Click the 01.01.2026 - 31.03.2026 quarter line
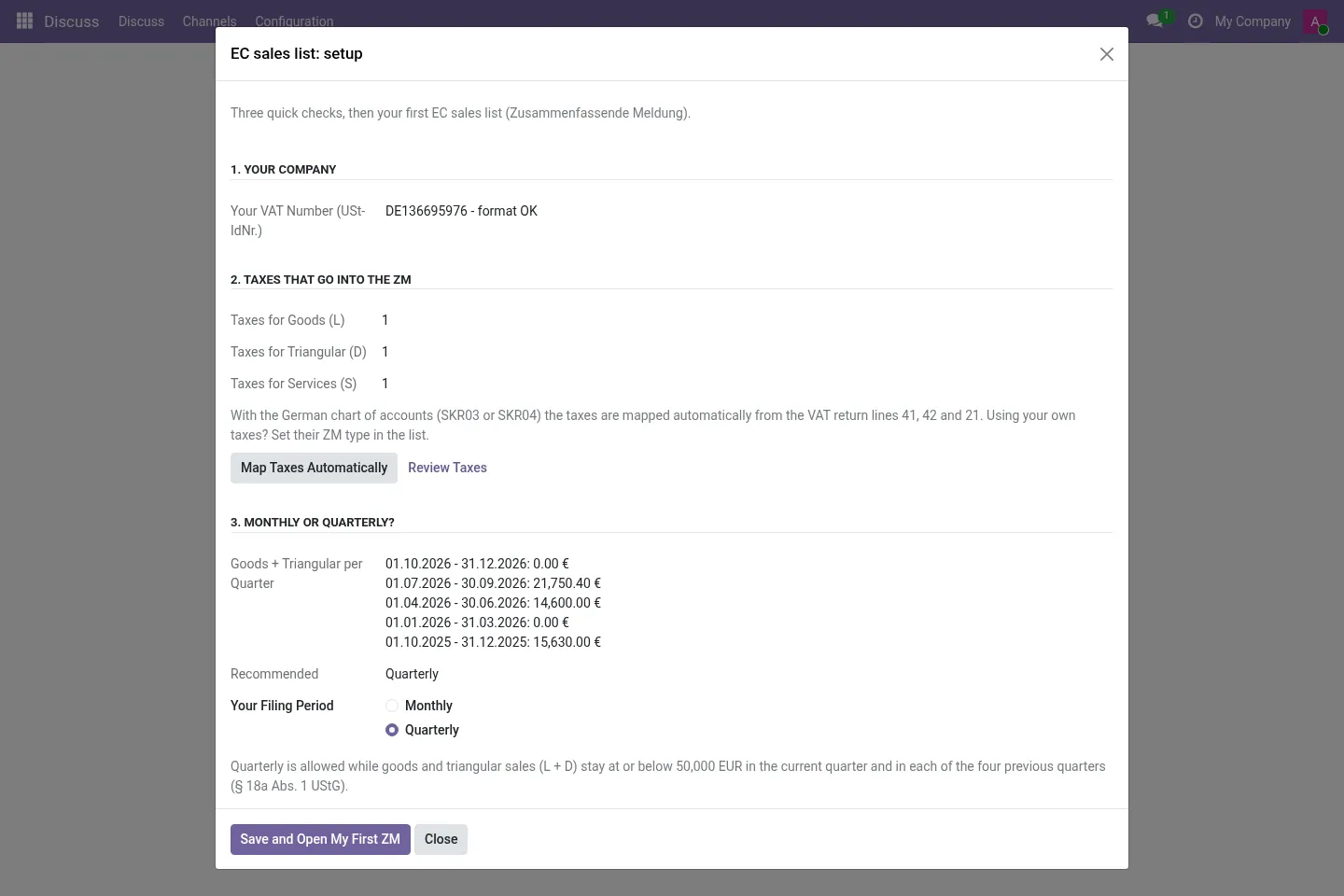 pyautogui.click(x=477, y=623)
